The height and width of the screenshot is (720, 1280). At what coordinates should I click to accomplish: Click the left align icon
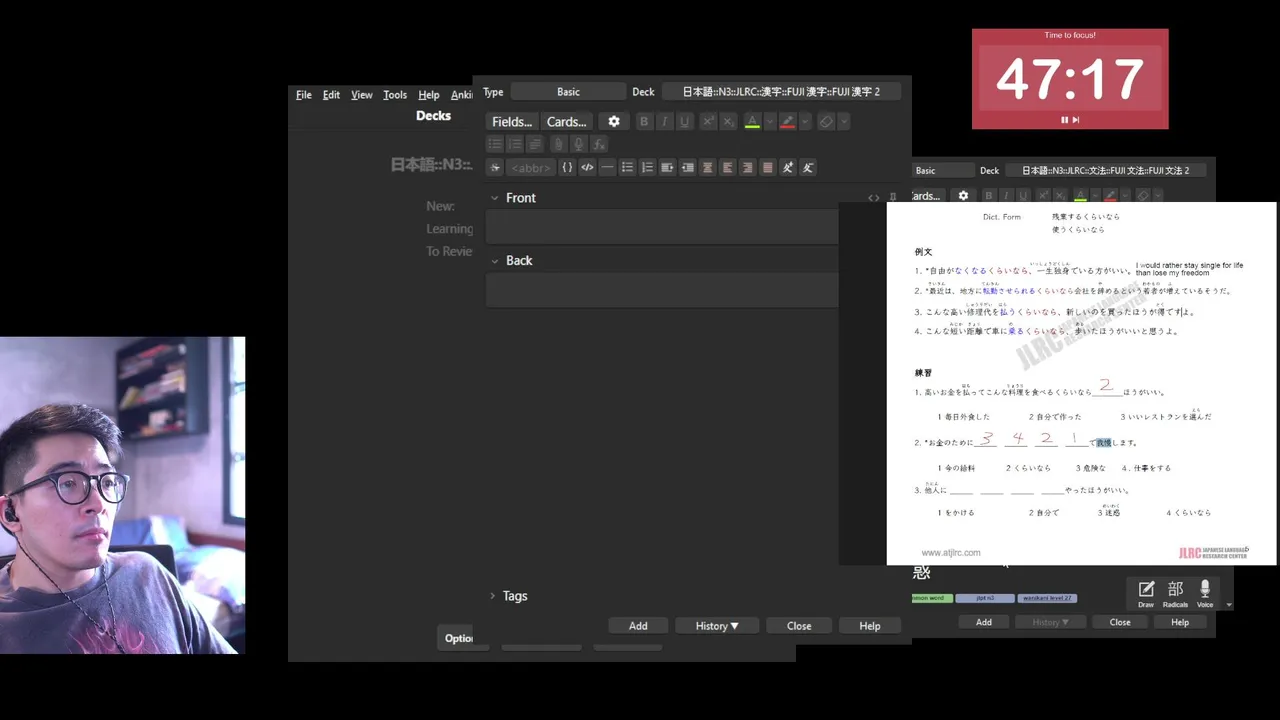pyautogui.click(x=727, y=167)
